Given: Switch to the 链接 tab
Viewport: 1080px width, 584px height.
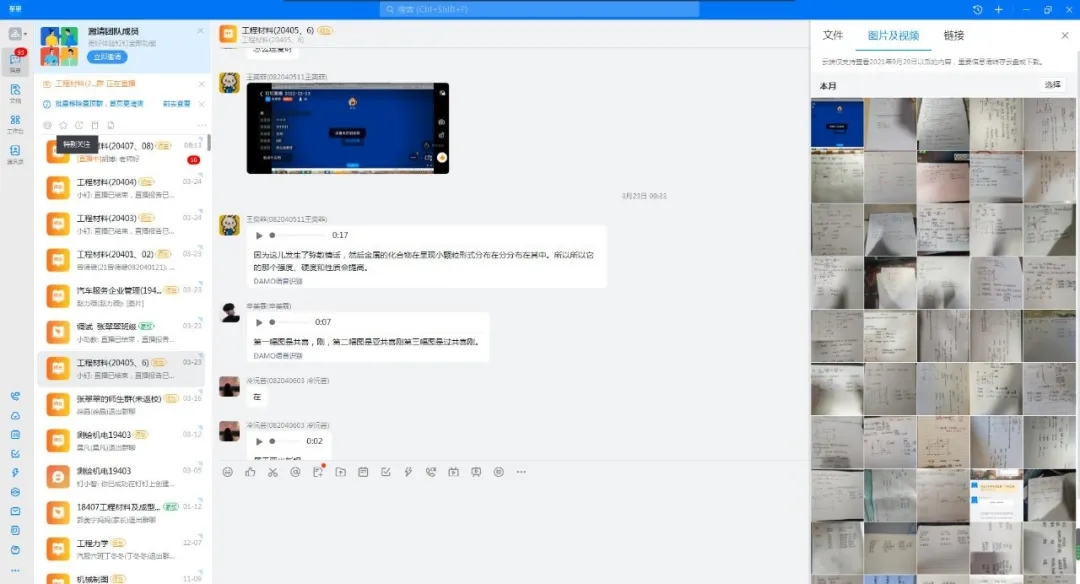Looking at the screenshot, I should pyautogui.click(x=953, y=35).
